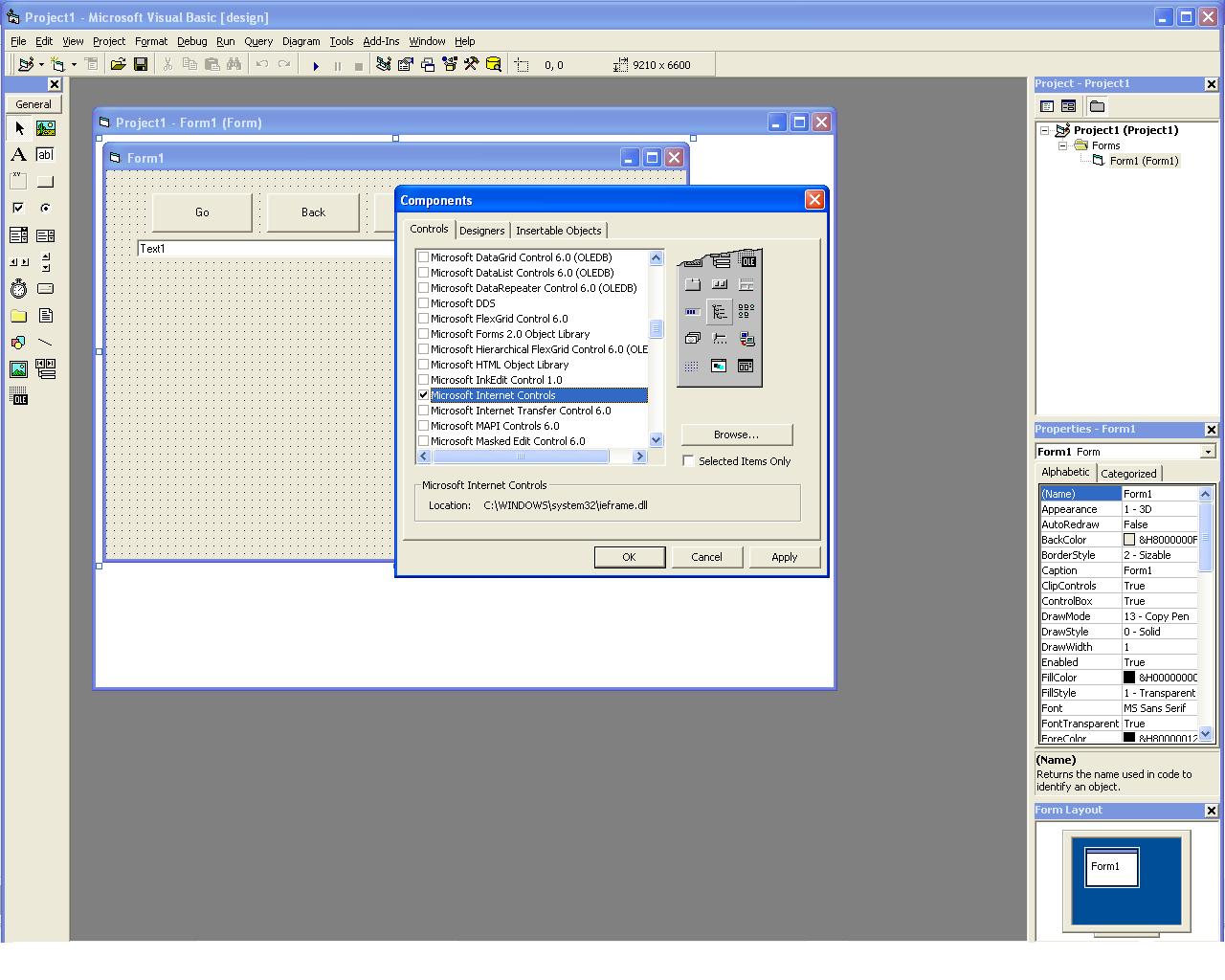Open the Diagram menu
The width and height of the screenshot is (1225, 980).
(x=301, y=41)
